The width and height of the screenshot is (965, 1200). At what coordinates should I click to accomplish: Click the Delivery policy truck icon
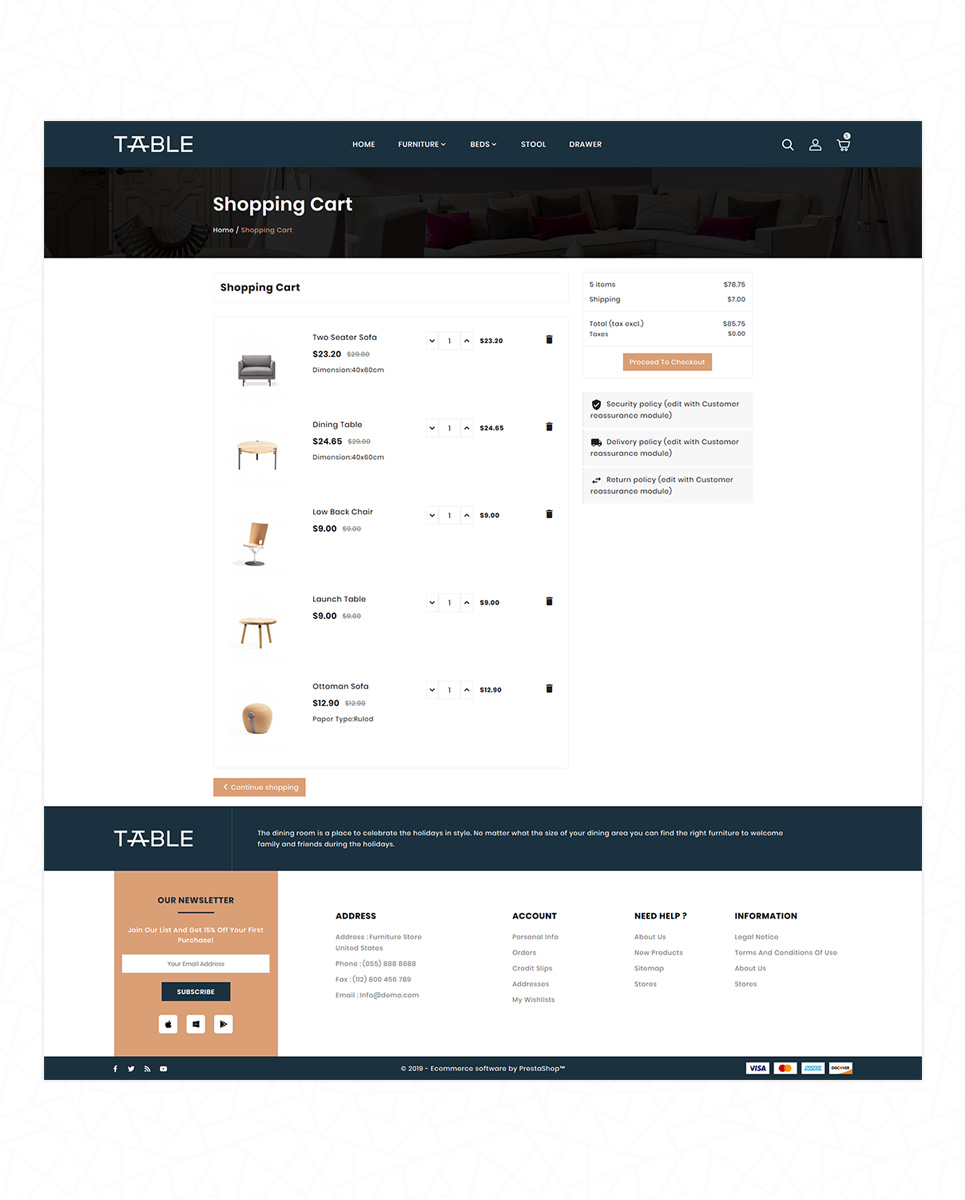pyautogui.click(x=596, y=442)
